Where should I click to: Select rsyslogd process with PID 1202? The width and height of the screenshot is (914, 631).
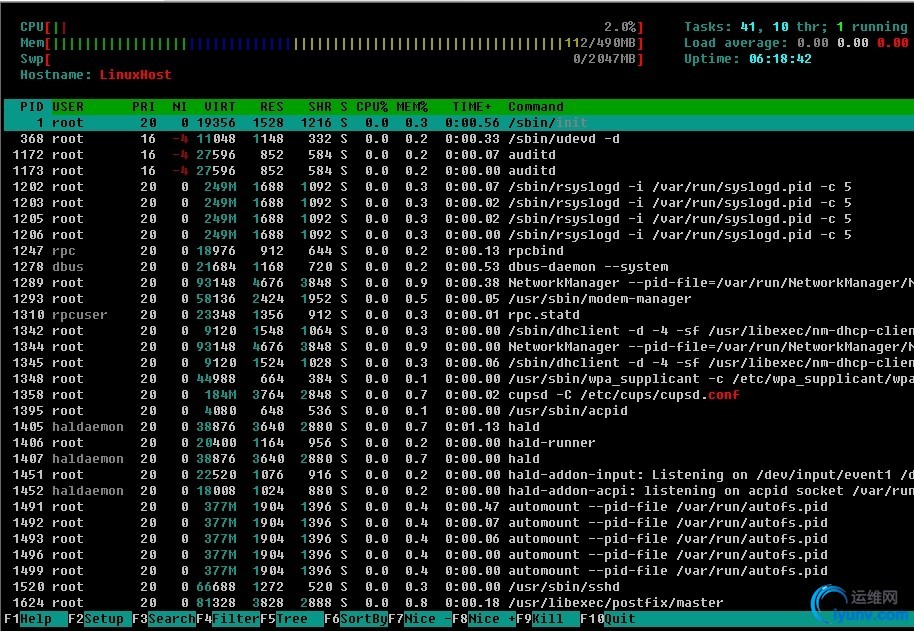[x=459, y=187]
